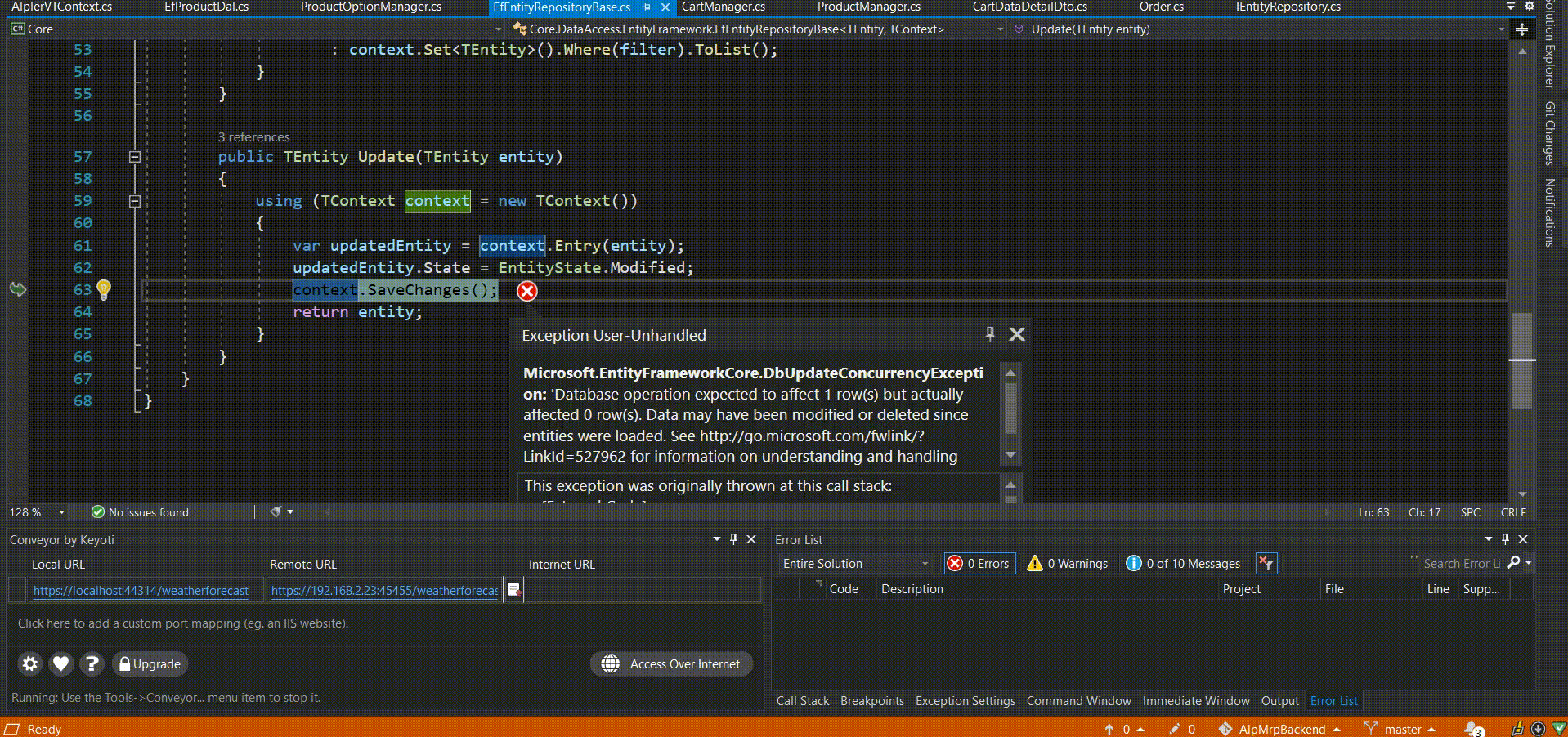Collapse the using block at line 59

click(x=135, y=201)
